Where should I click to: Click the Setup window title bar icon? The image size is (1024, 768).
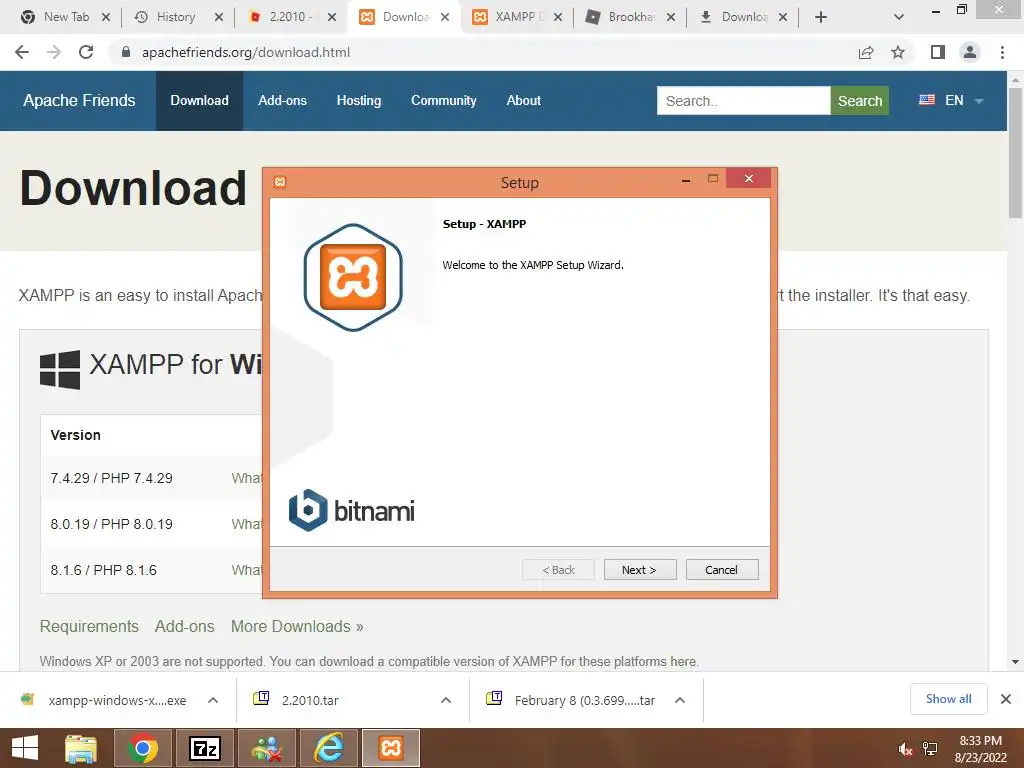pos(280,182)
